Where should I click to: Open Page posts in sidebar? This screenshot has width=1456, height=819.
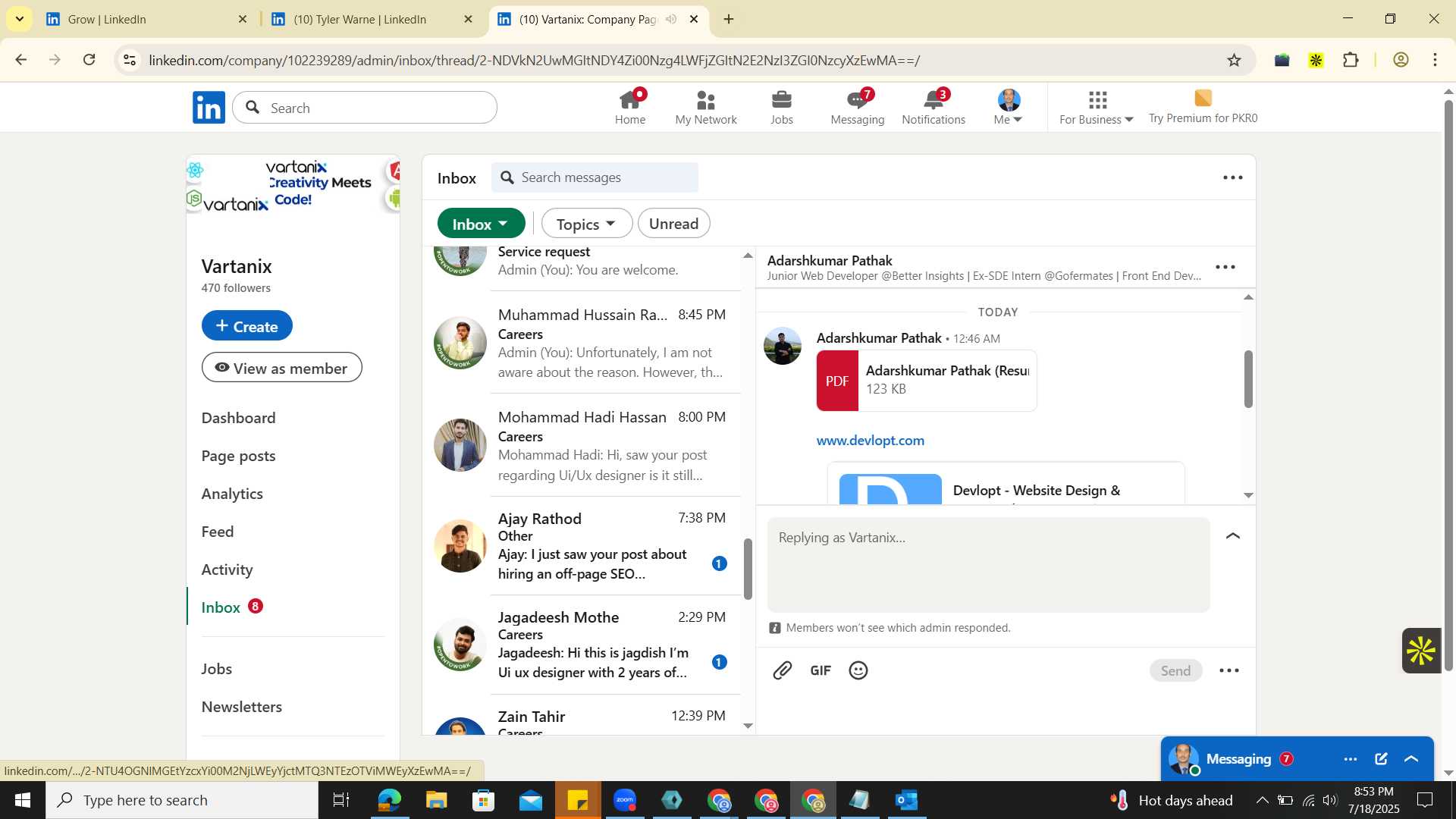238,456
